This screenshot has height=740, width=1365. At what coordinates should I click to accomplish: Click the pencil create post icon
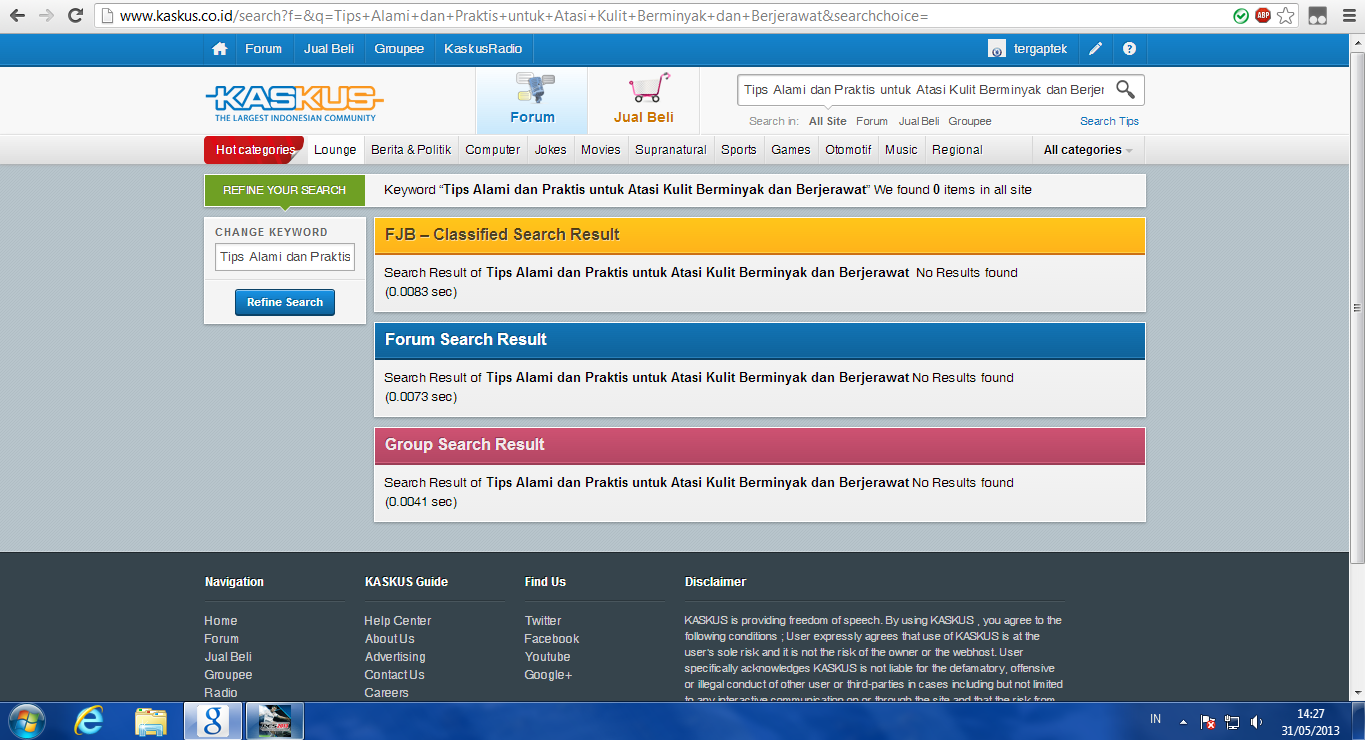coord(1096,49)
